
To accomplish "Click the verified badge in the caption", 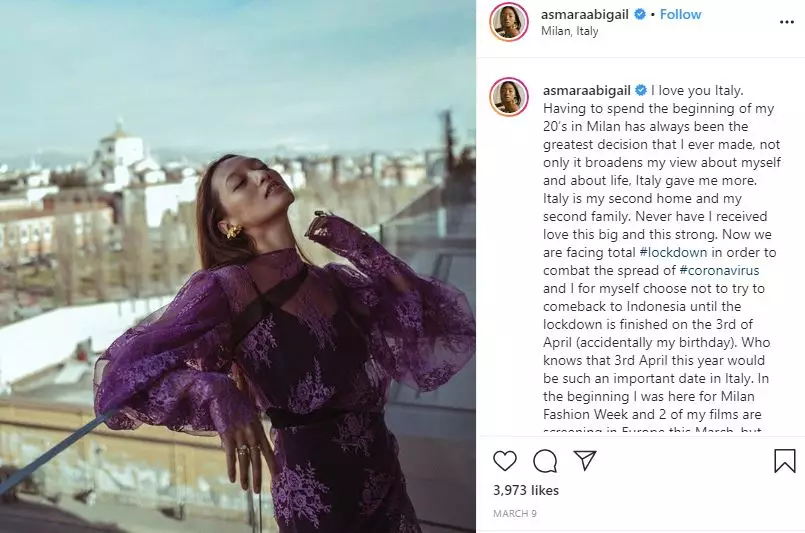I will click(641, 90).
